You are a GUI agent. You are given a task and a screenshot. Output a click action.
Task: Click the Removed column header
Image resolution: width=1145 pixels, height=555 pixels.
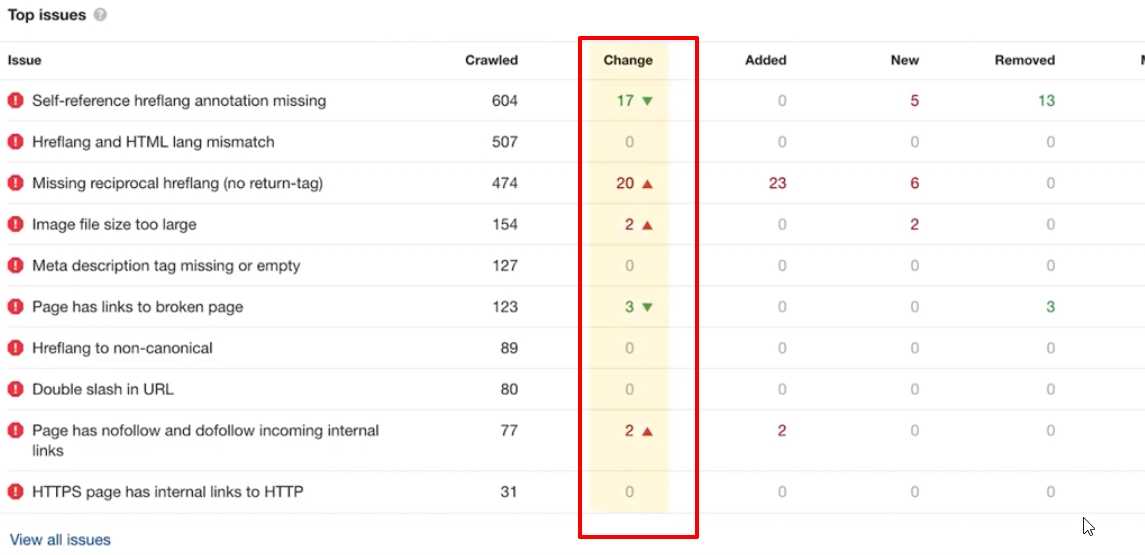tap(1024, 60)
